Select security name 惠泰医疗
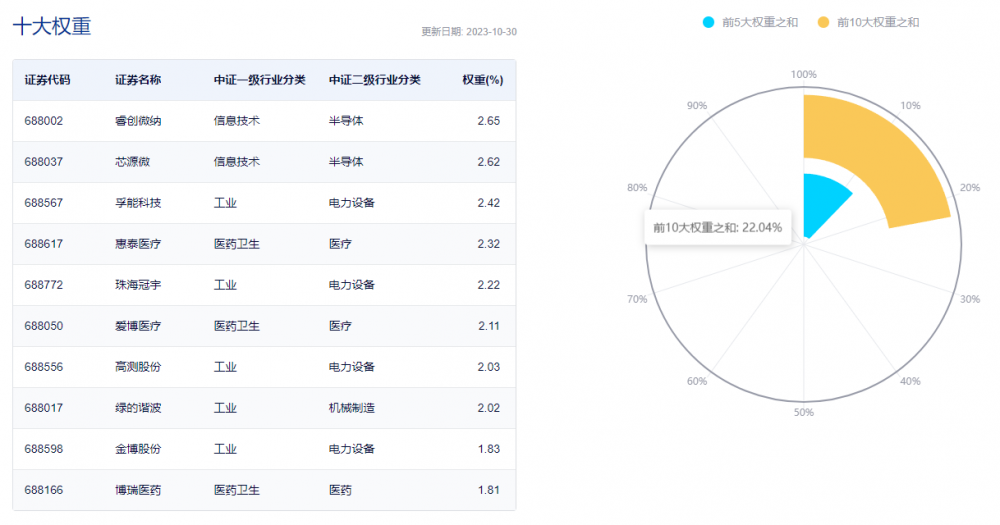Image resolution: width=1000 pixels, height=525 pixels. [x=138, y=244]
